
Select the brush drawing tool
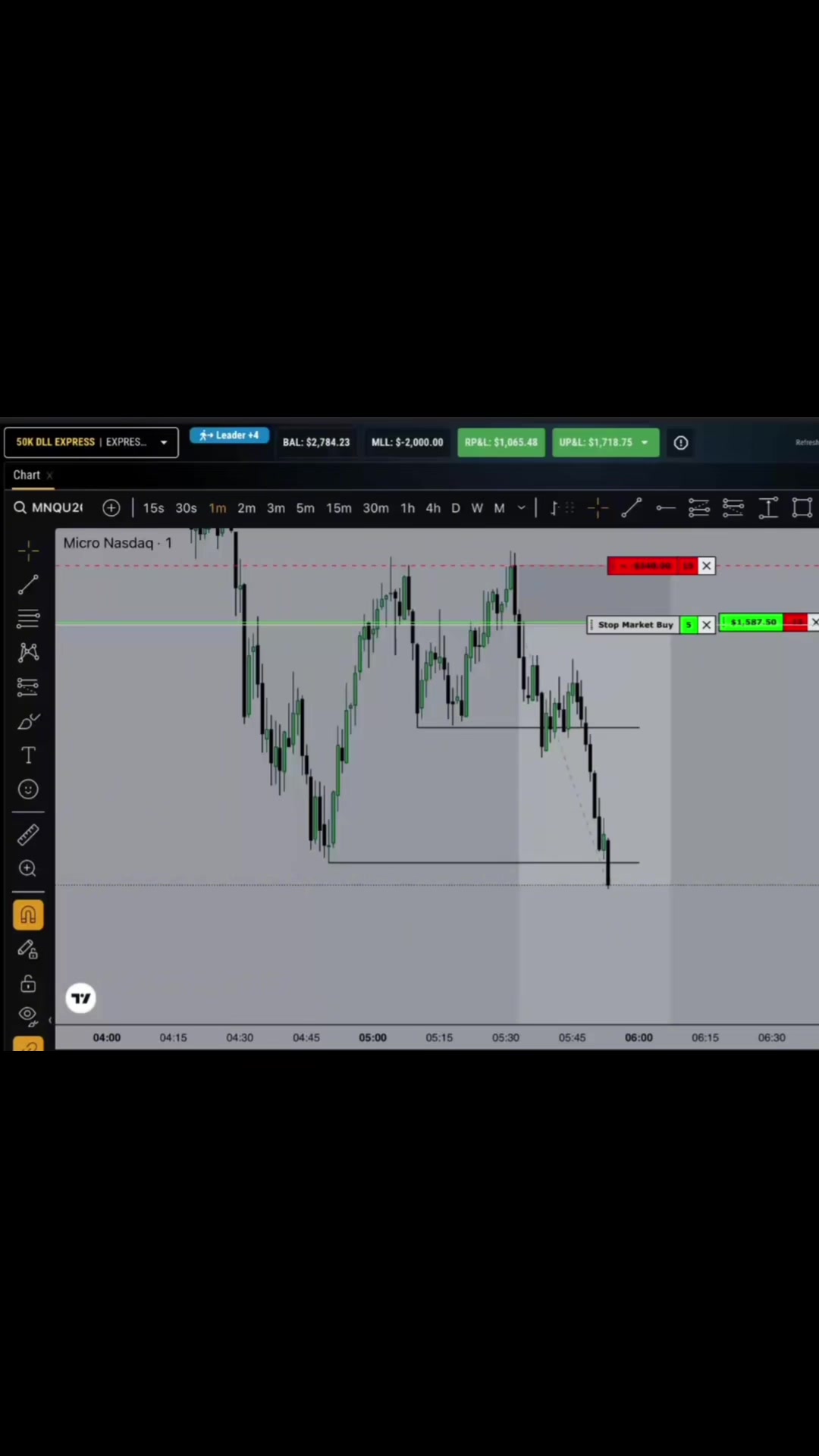pyautogui.click(x=28, y=721)
